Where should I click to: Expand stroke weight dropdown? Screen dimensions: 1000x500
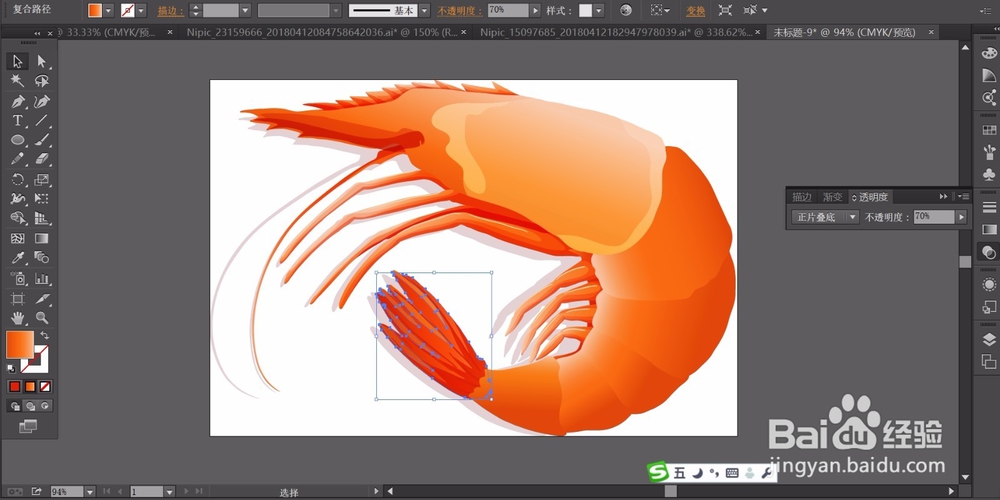coord(246,10)
